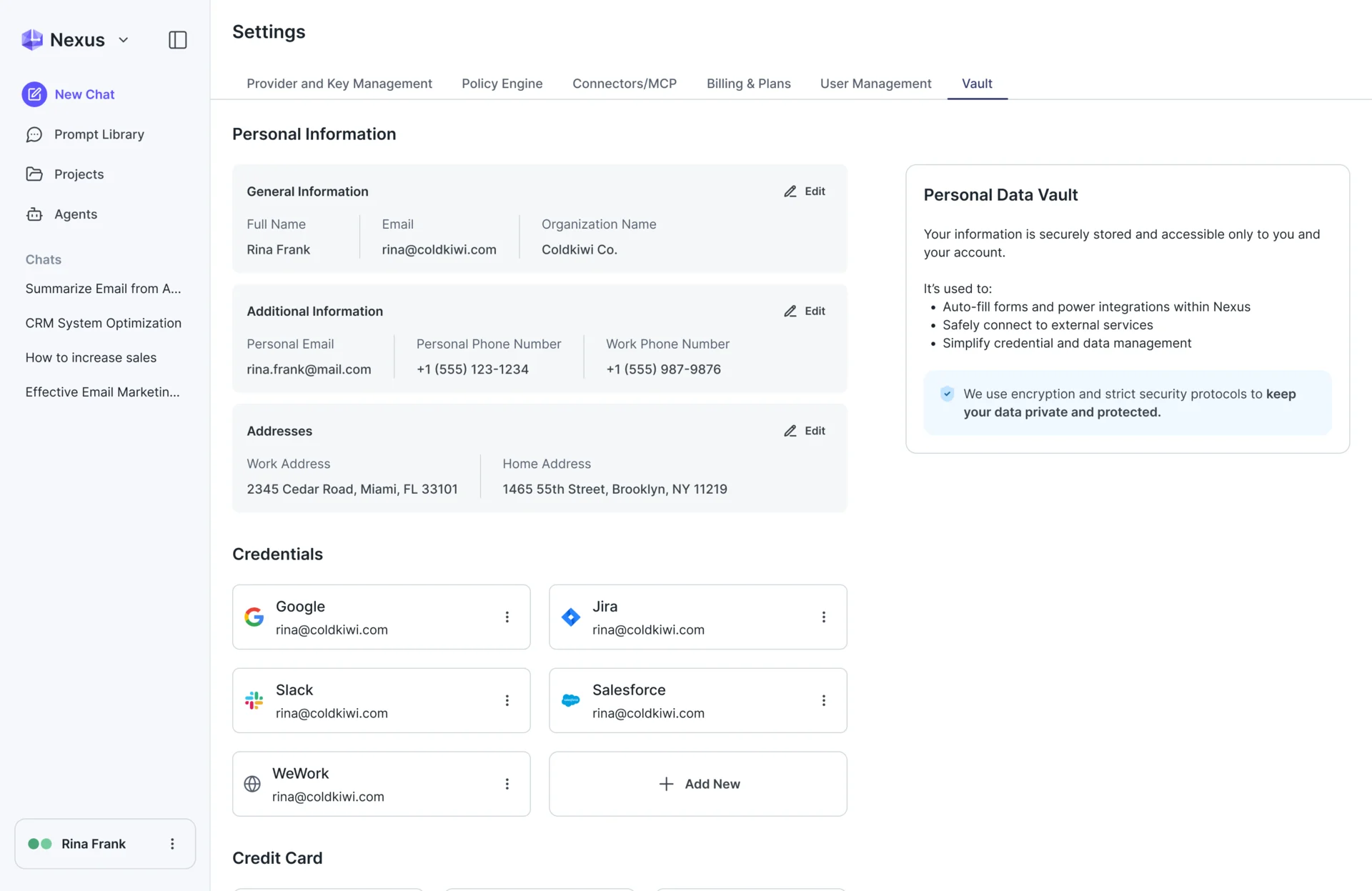This screenshot has width=1372, height=891.
Task: Select the Vault tab
Action: [x=977, y=84]
